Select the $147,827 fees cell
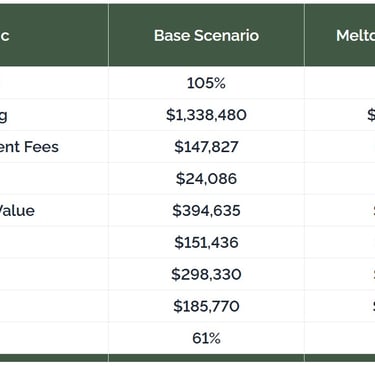The width and height of the screenshot is (375, 366). [206, 147]
